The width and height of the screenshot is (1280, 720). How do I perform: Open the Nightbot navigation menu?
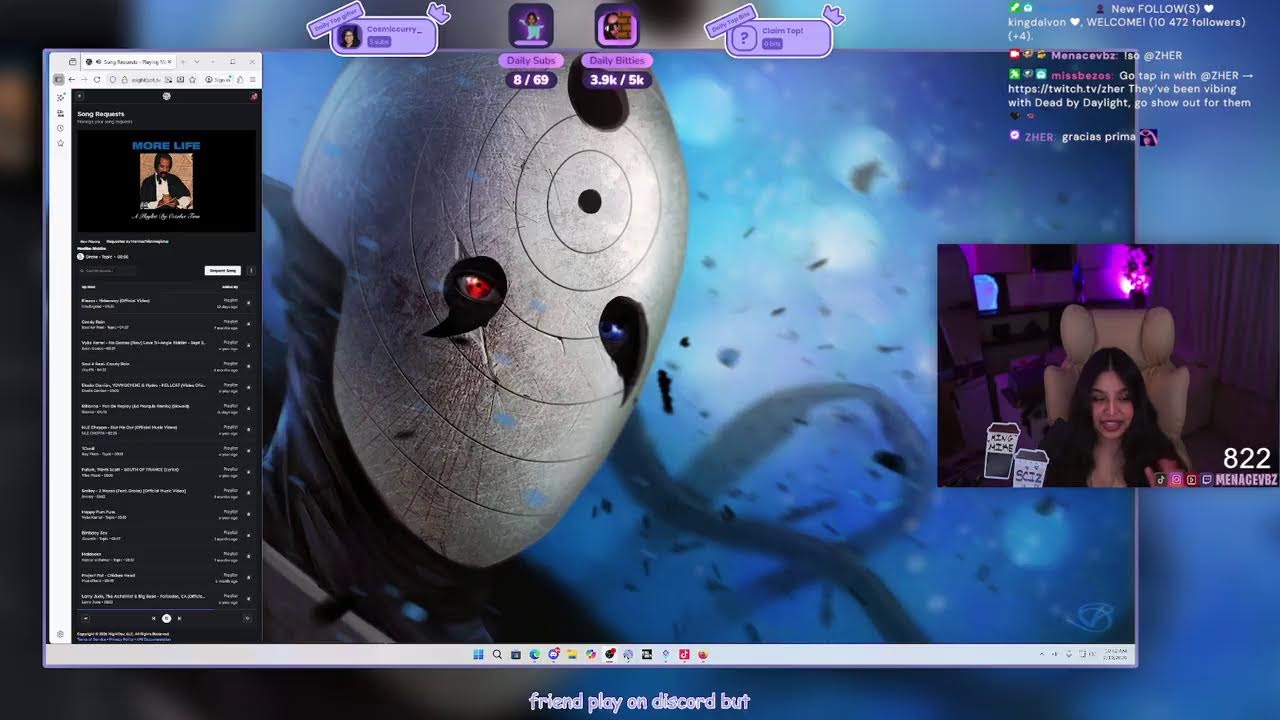[x=79, y=96]
